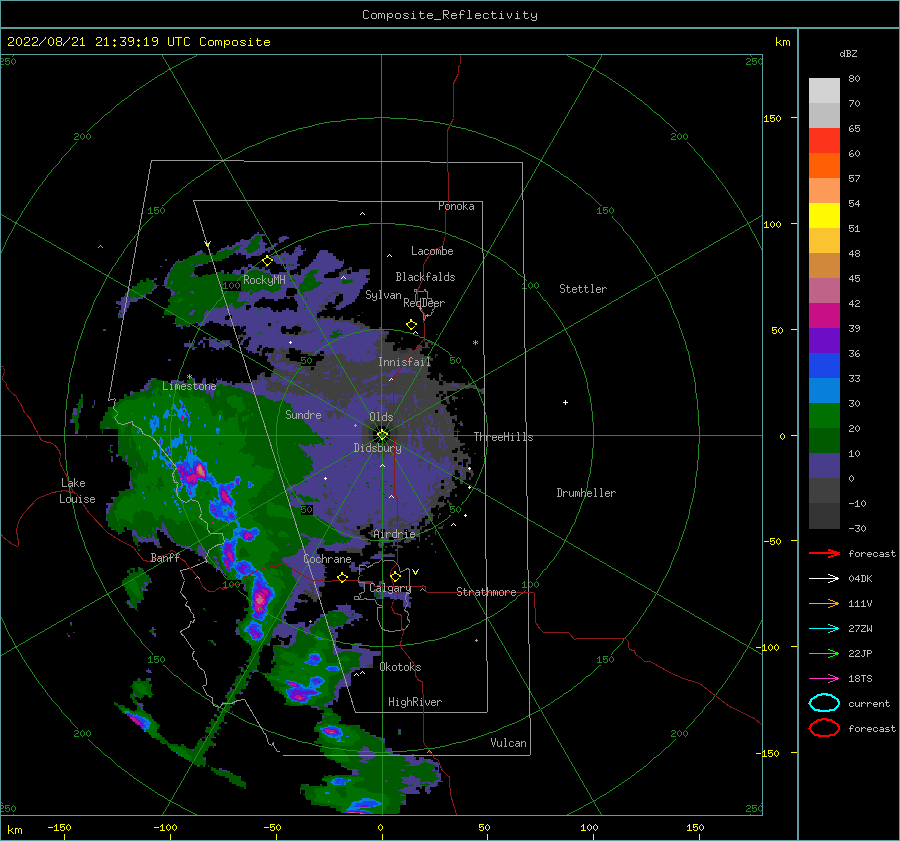Select the ThreeHills label
This screenshot has width=900, height=841.
coord(503,437)
